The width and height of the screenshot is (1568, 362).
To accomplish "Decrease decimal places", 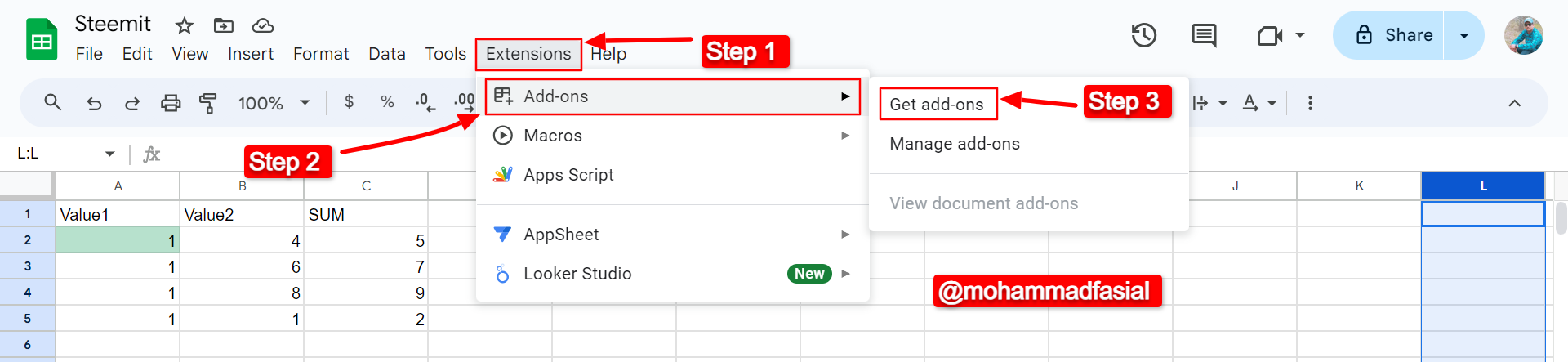I will pos(425,103).
